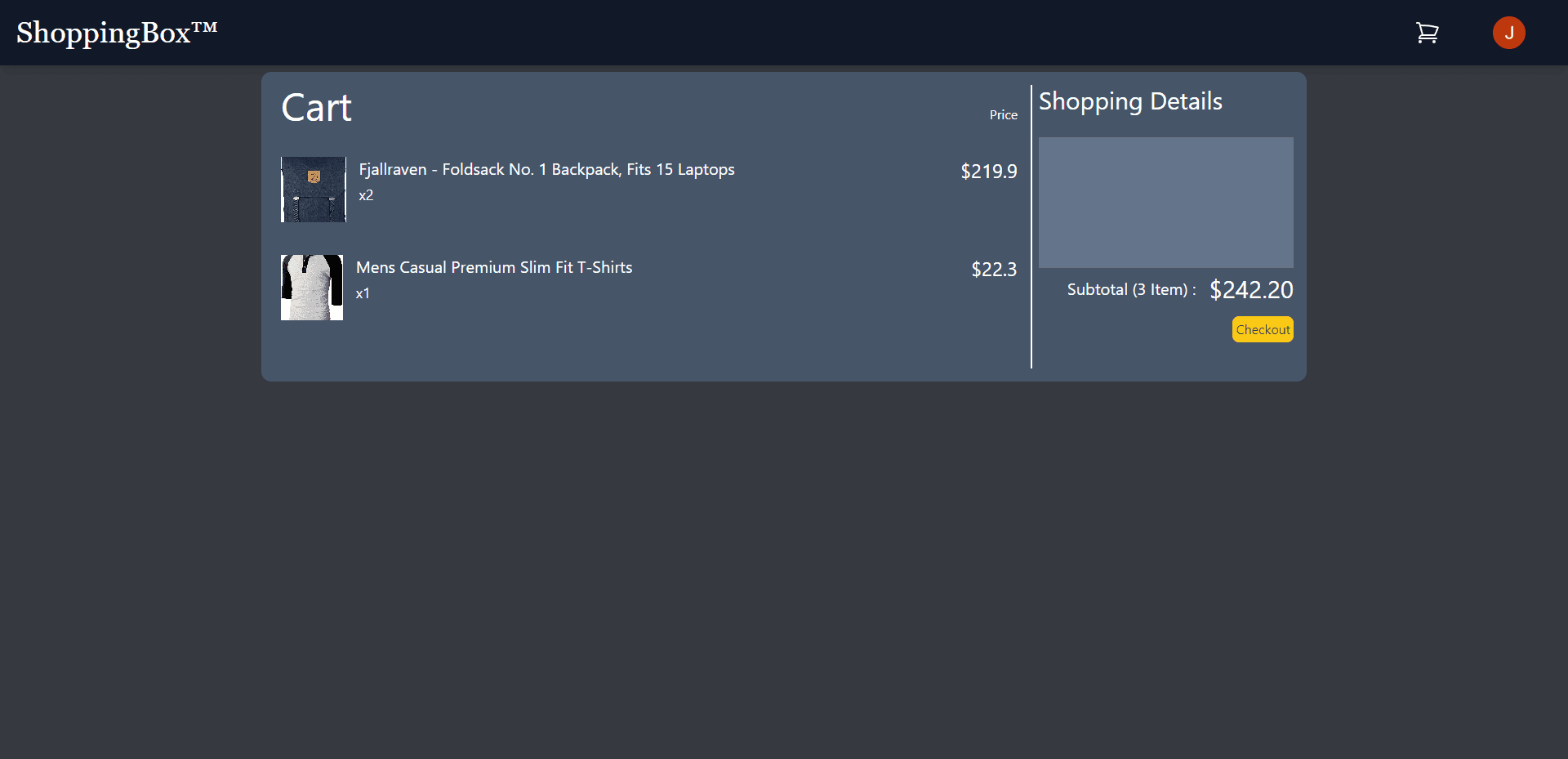Screen dimensions: 1568x759
Task: Open the Fjallraven backpack product image
Action: click(314, 190)
